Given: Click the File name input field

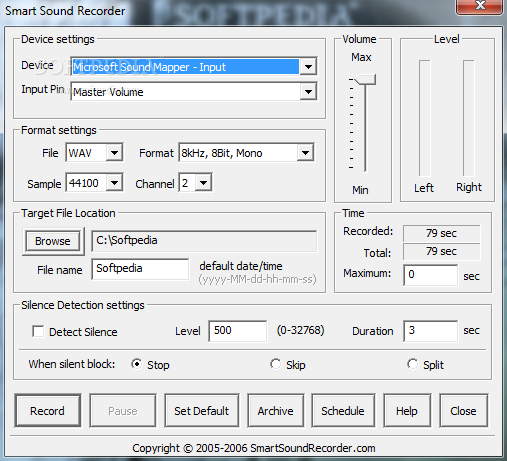Looking at the screenshot, I should coord(140,269).
